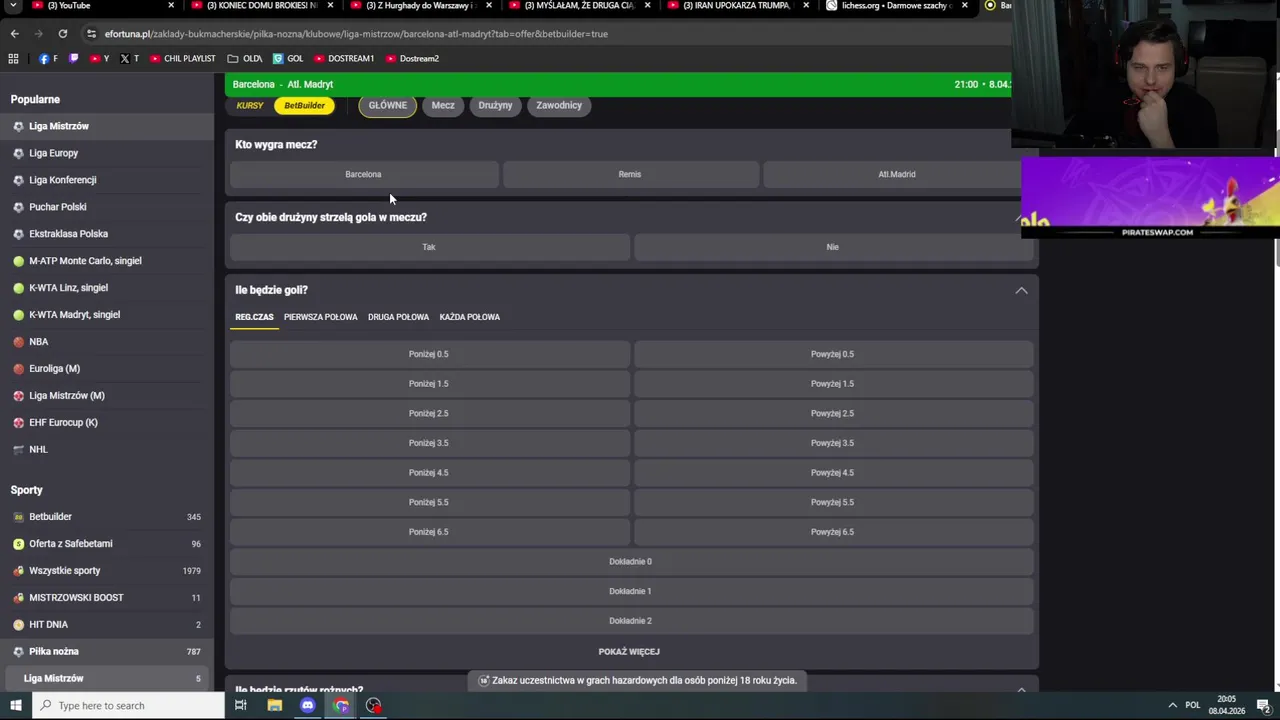
Task: Click the tennis ball icon beside K-WTA Linz
Action: pyautogui.click(x=19, y=288)
